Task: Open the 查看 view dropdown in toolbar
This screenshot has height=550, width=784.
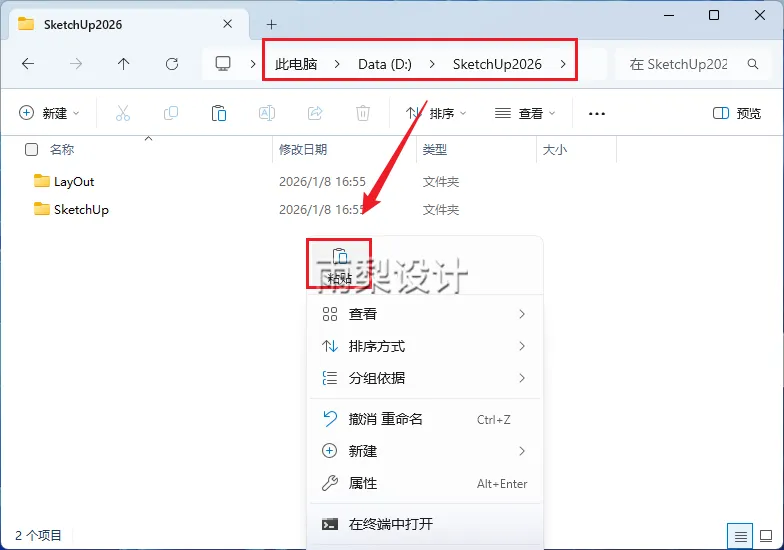Action: pyautogui.click(x=525, y=114)
